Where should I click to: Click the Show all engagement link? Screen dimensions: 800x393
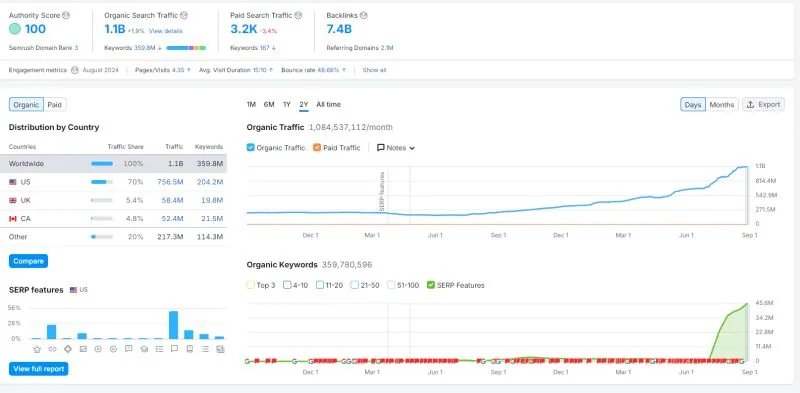pos(374,70)
